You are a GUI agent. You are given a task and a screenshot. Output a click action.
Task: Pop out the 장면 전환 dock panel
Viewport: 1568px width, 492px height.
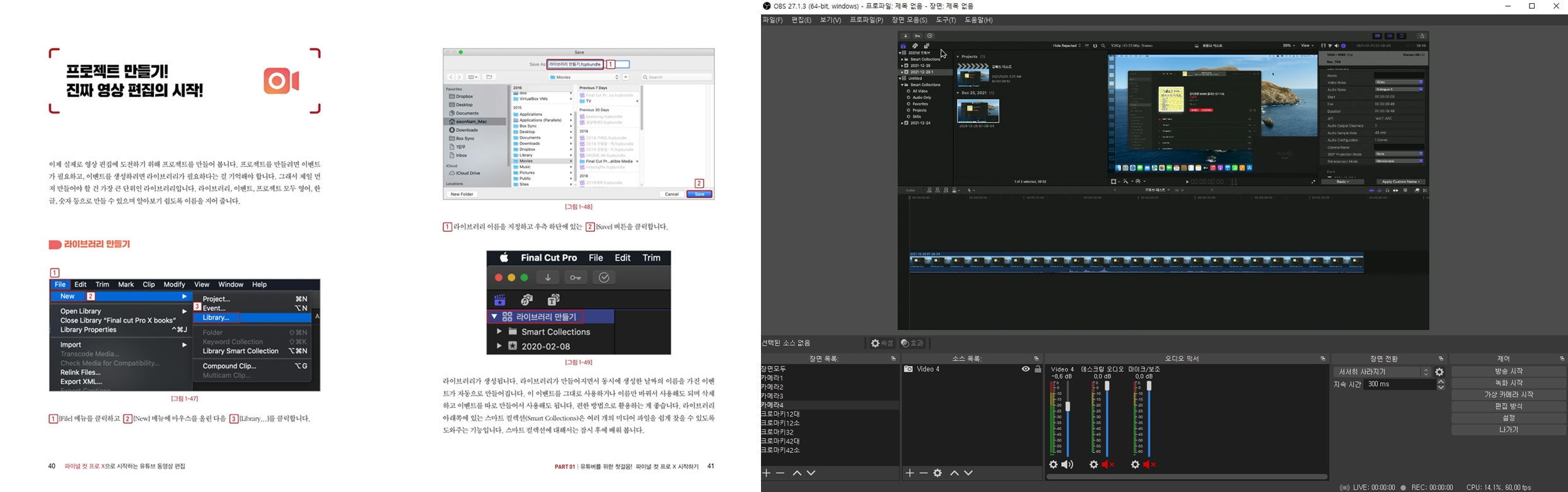coord(1441,359)
